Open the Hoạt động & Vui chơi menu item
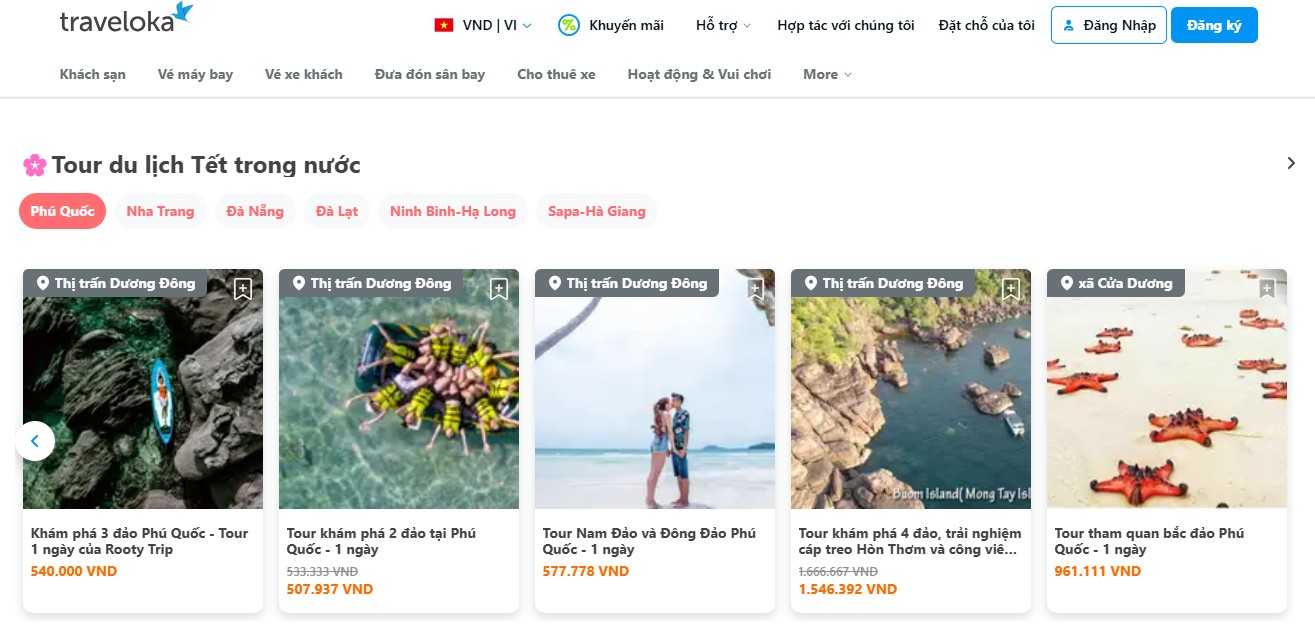 (699, 74)
